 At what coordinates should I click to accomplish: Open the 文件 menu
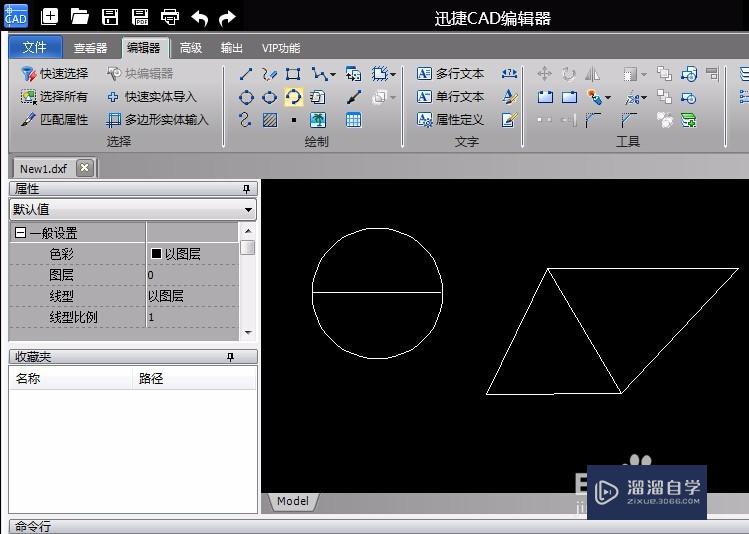pyautogui.click(x=35, y=47)
